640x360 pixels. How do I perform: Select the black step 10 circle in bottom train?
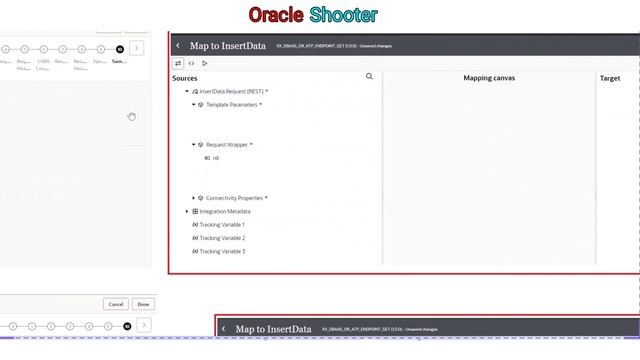(x=127, y=326)
